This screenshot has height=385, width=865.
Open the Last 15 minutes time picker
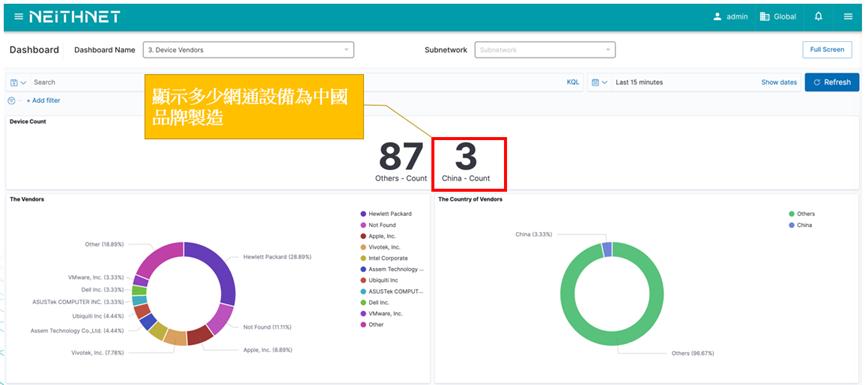point(639,82)
